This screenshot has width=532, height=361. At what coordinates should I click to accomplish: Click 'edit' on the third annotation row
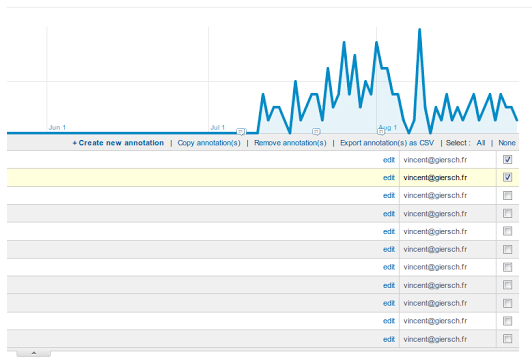pyautogui.click(x=389, y=195)
